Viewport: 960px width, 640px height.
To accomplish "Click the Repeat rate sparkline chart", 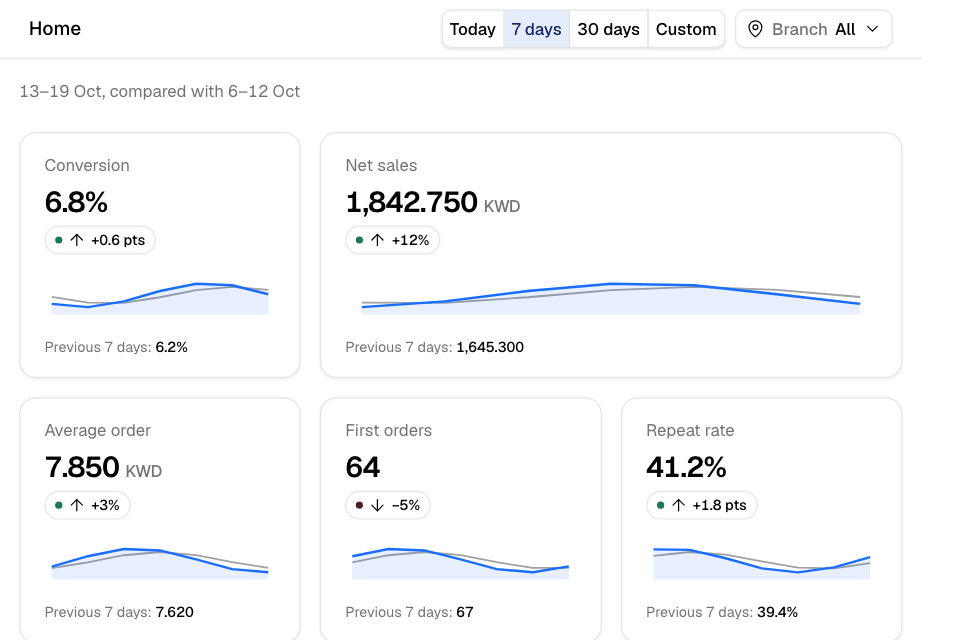I will [762, 563].
